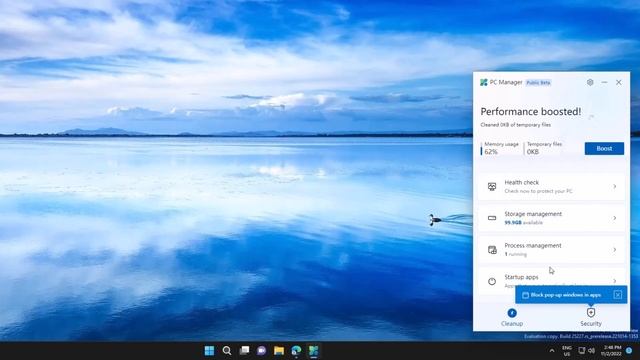640x360 pixels.
Task: Show hidden system tray icons
Action: coord(552,351)
